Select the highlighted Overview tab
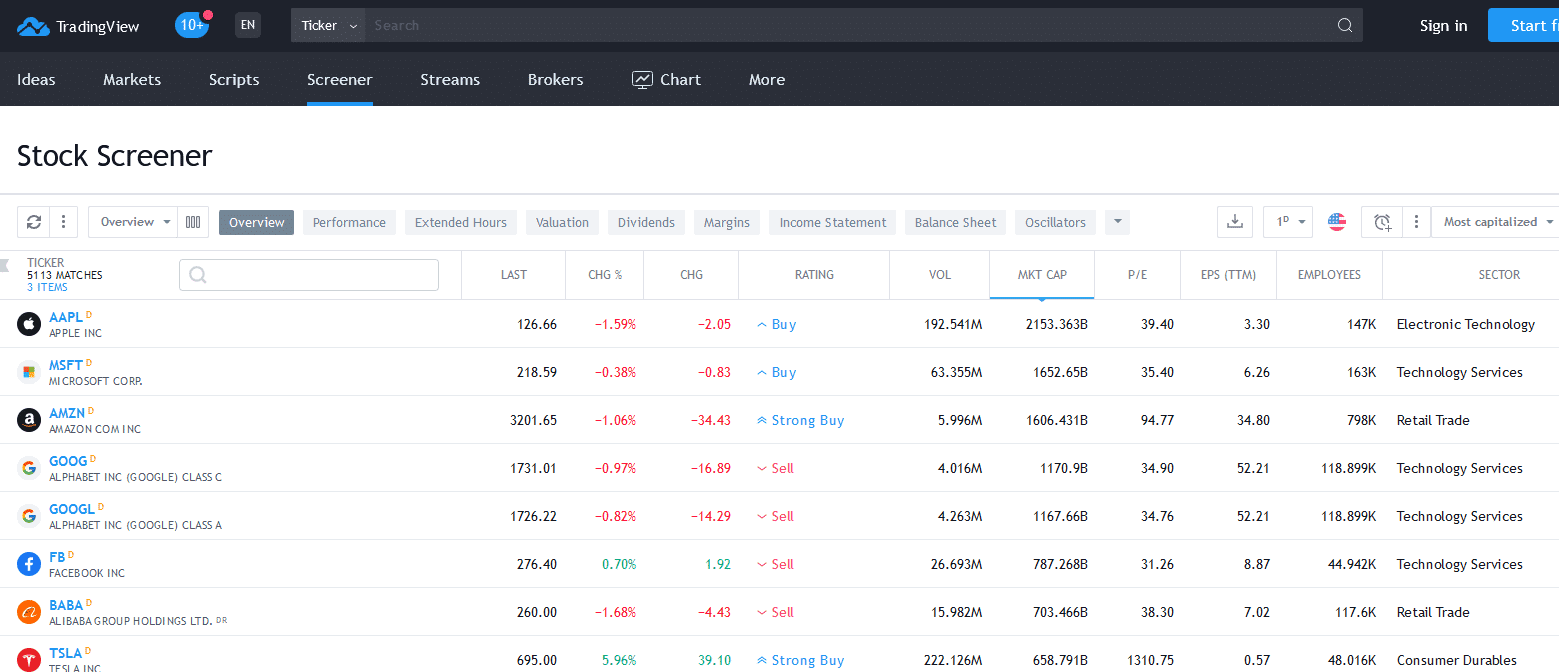The width and height of the screenshot is (1559, 672). [x=257, y=222]
